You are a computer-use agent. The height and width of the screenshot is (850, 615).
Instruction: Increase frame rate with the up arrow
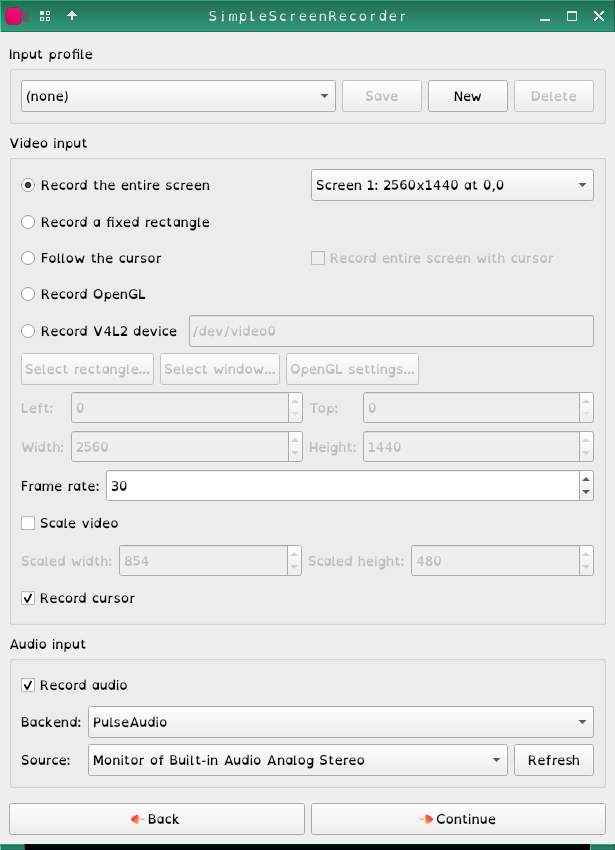(585, 480)
